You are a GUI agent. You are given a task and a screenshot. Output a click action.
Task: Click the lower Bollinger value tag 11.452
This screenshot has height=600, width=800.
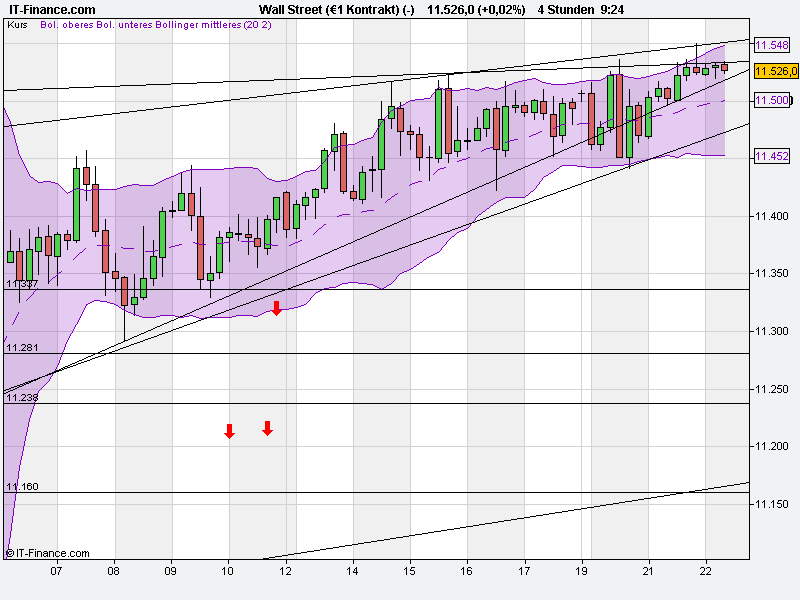(x=772, y=156)
